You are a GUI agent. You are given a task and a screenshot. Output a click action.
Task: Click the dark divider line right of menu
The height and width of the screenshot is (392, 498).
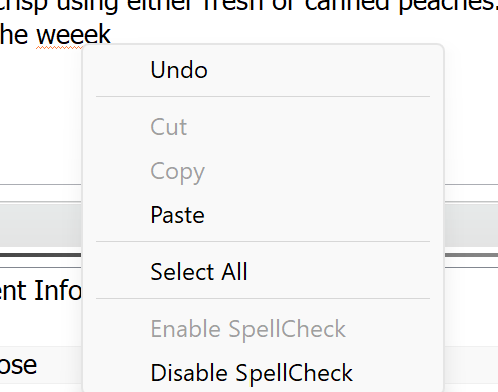471,255
